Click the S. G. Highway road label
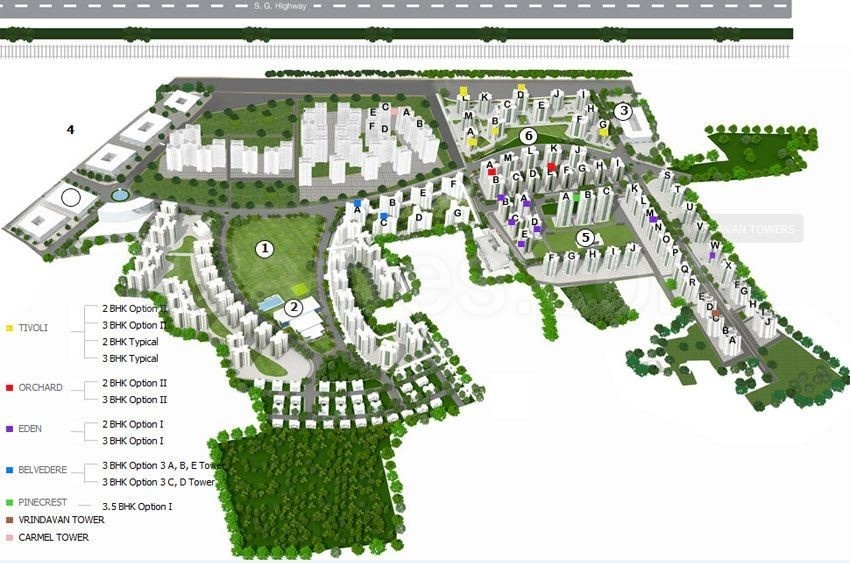This screenshot has height=563, width=850. (x=280, y=6)
